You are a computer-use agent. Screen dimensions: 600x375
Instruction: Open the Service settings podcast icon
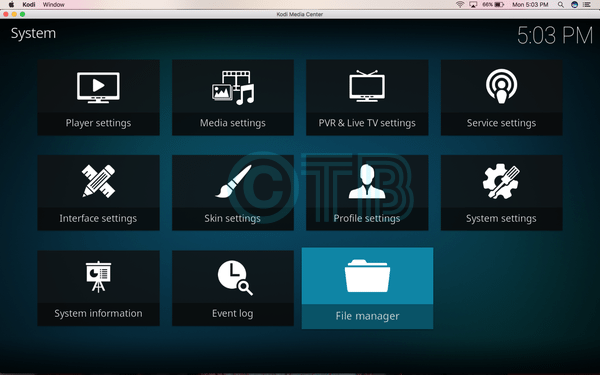[x=501, y=86]
